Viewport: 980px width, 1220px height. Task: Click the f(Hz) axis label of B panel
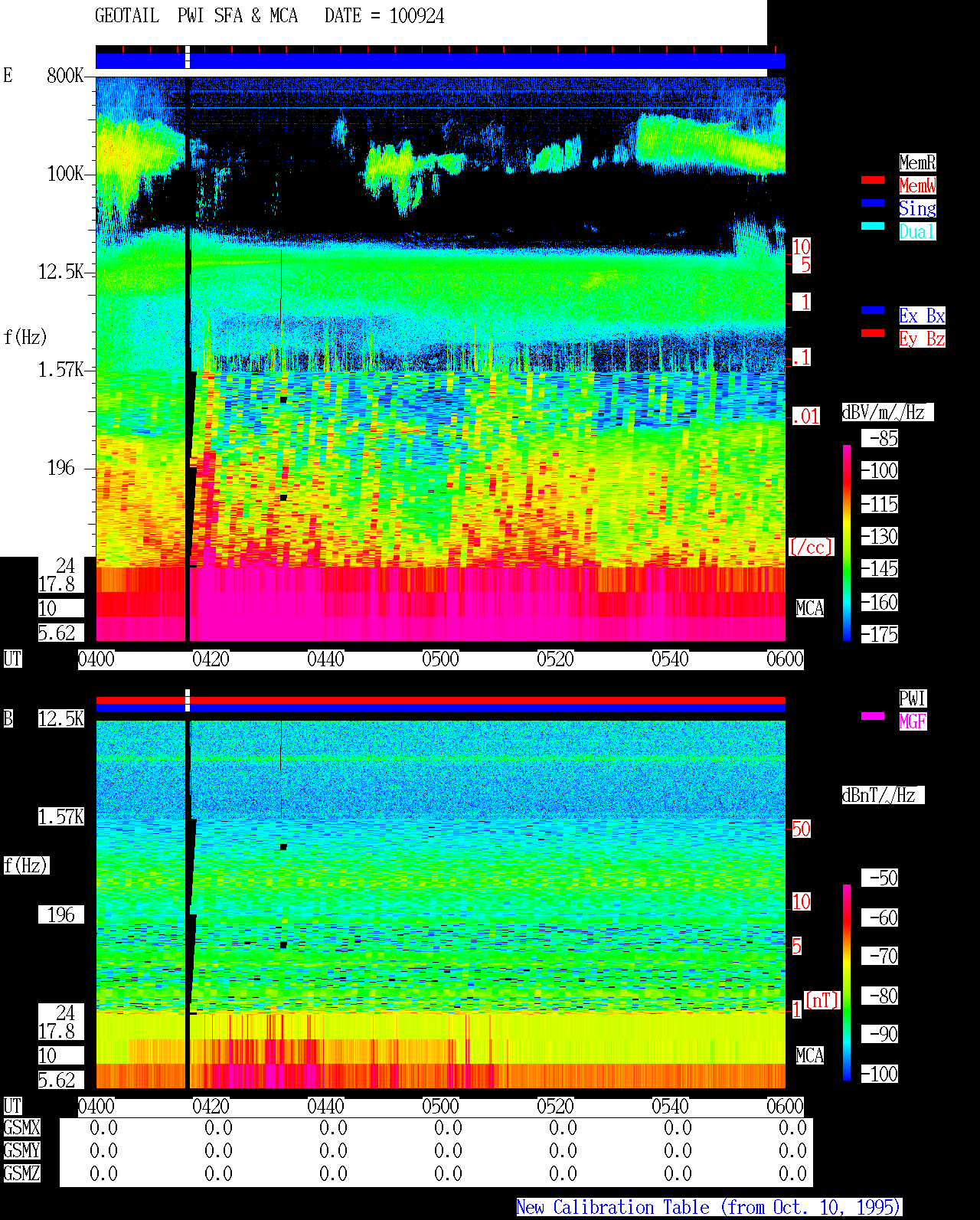pyautogui.click(x=26, y=865)
